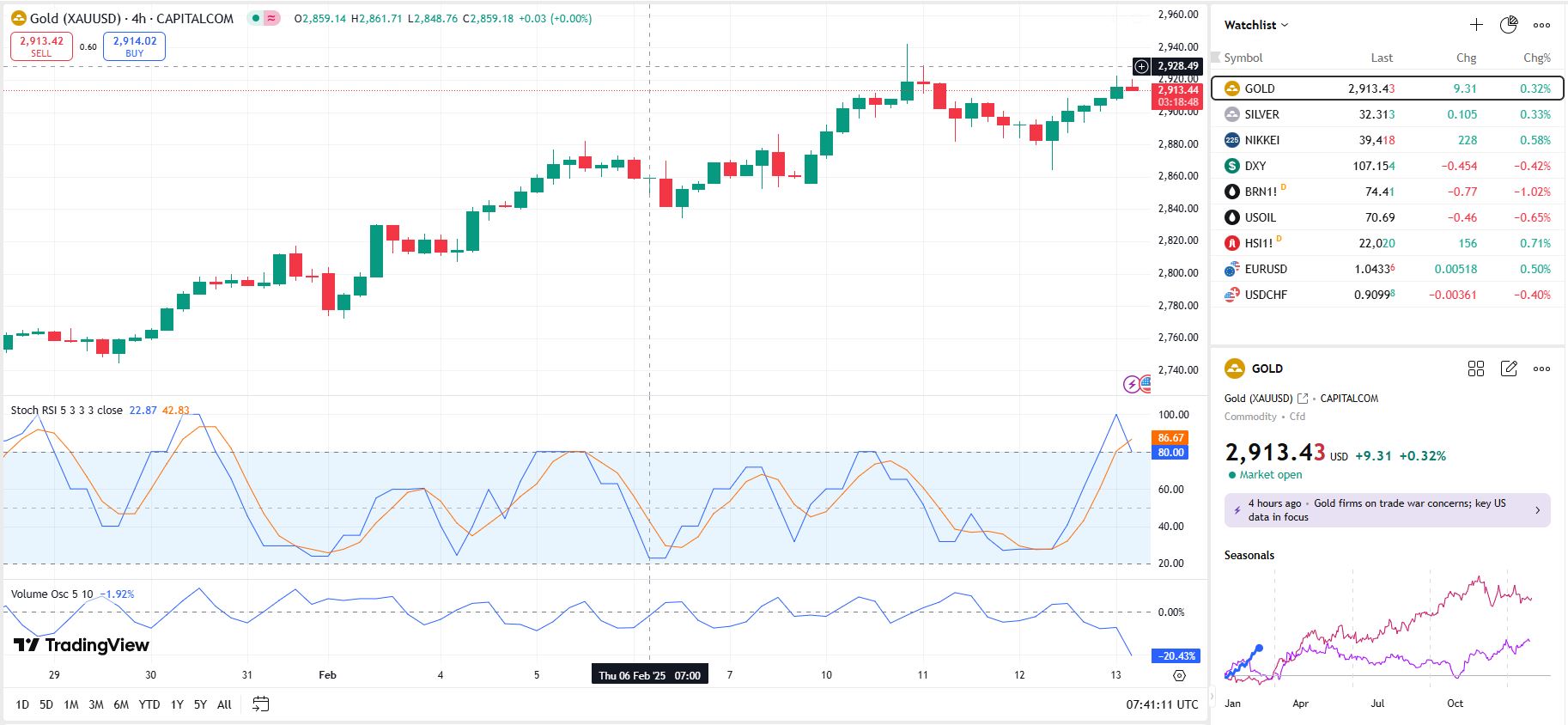Sort watchlist by Chg% column header
The height and width of the screenshot is (725, 1568).
point(1536,58)
